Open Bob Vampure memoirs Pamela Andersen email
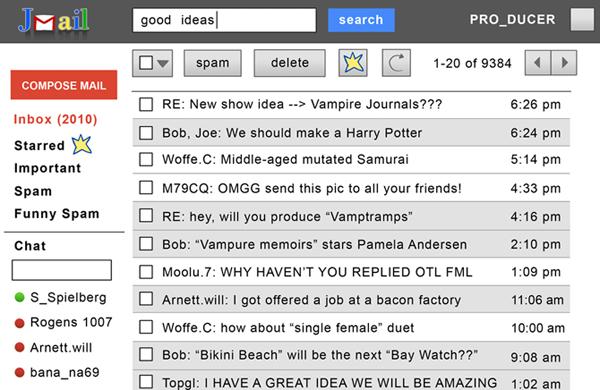The height and width of the screenshot is (390, 600). point(351,244)
